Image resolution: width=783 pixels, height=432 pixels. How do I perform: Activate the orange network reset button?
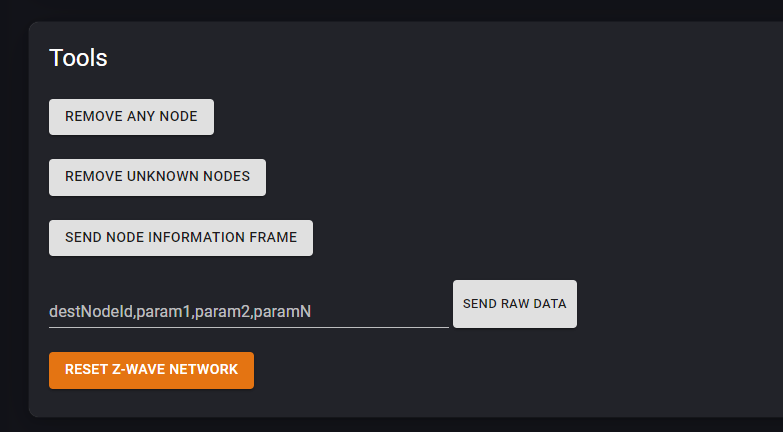coord(151,370)
